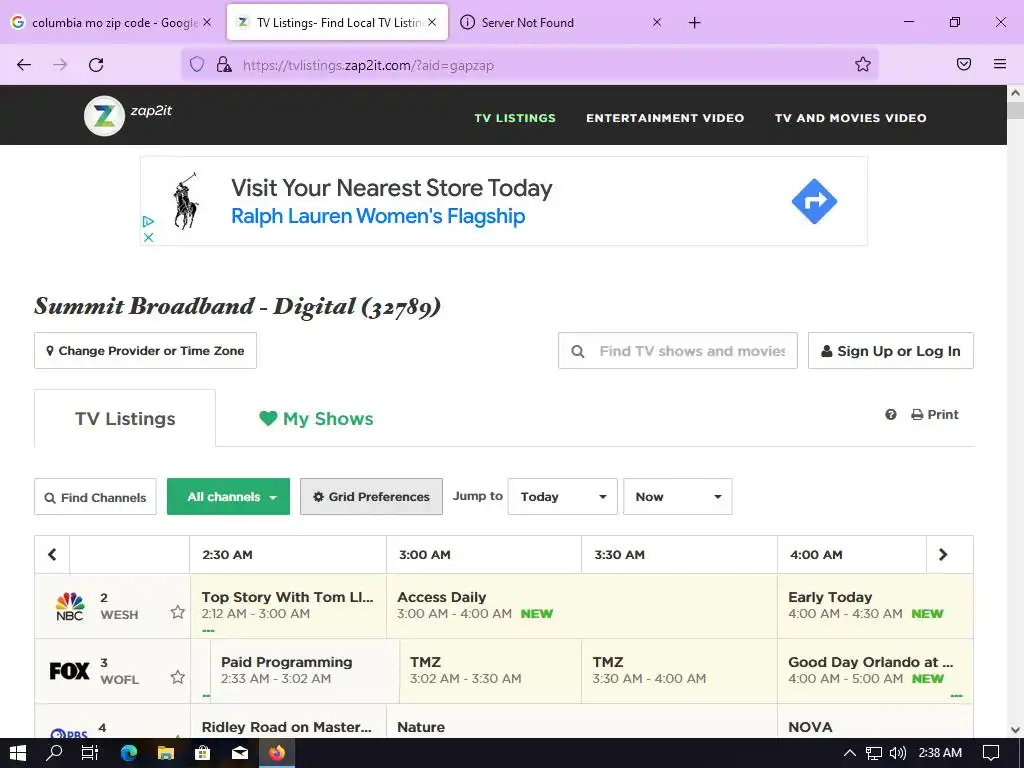Launch Microsoft Edge from the taskbar
This screenshot has width=1024, height=768.
(129, 753)
